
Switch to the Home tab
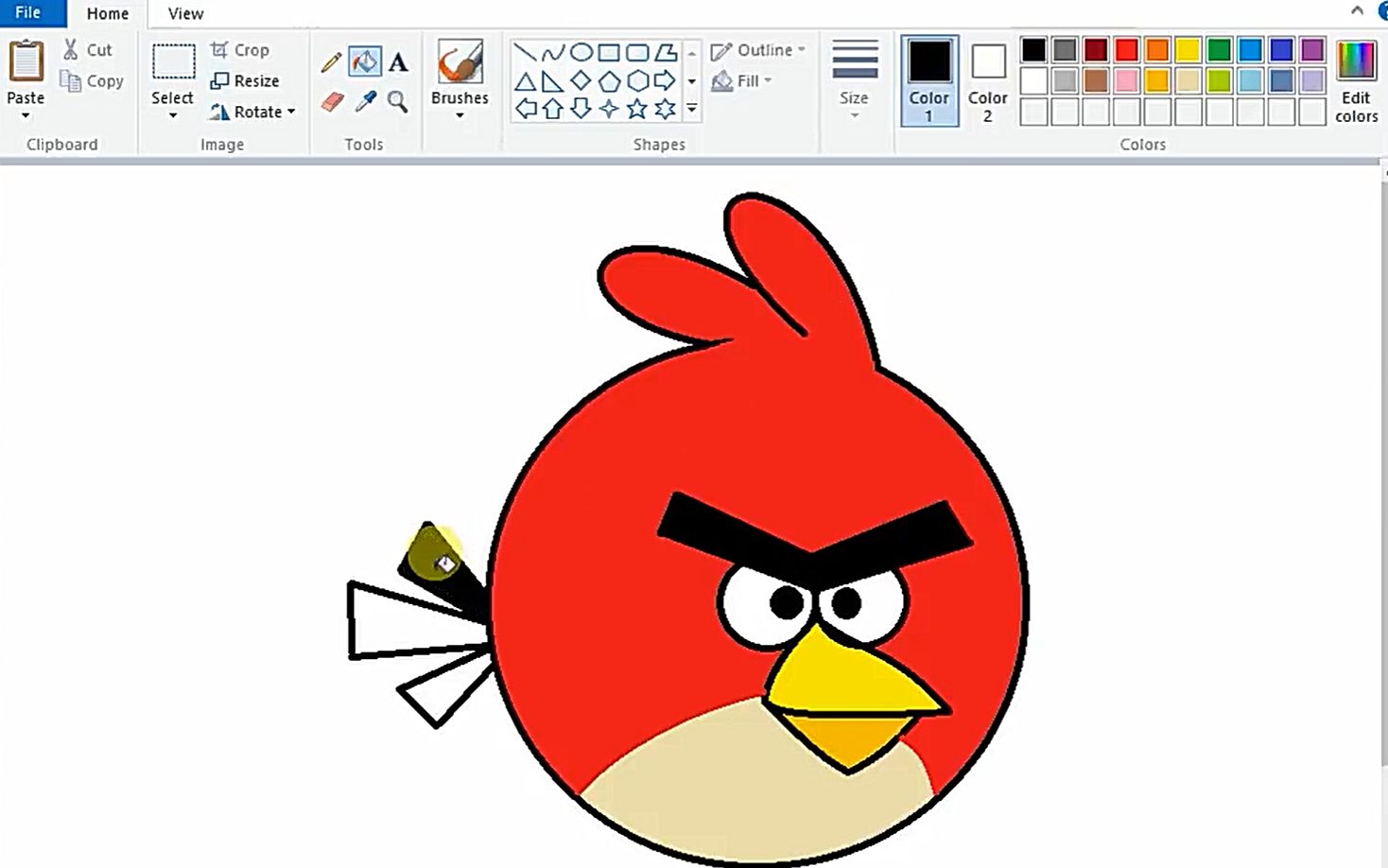click(108, 13)
